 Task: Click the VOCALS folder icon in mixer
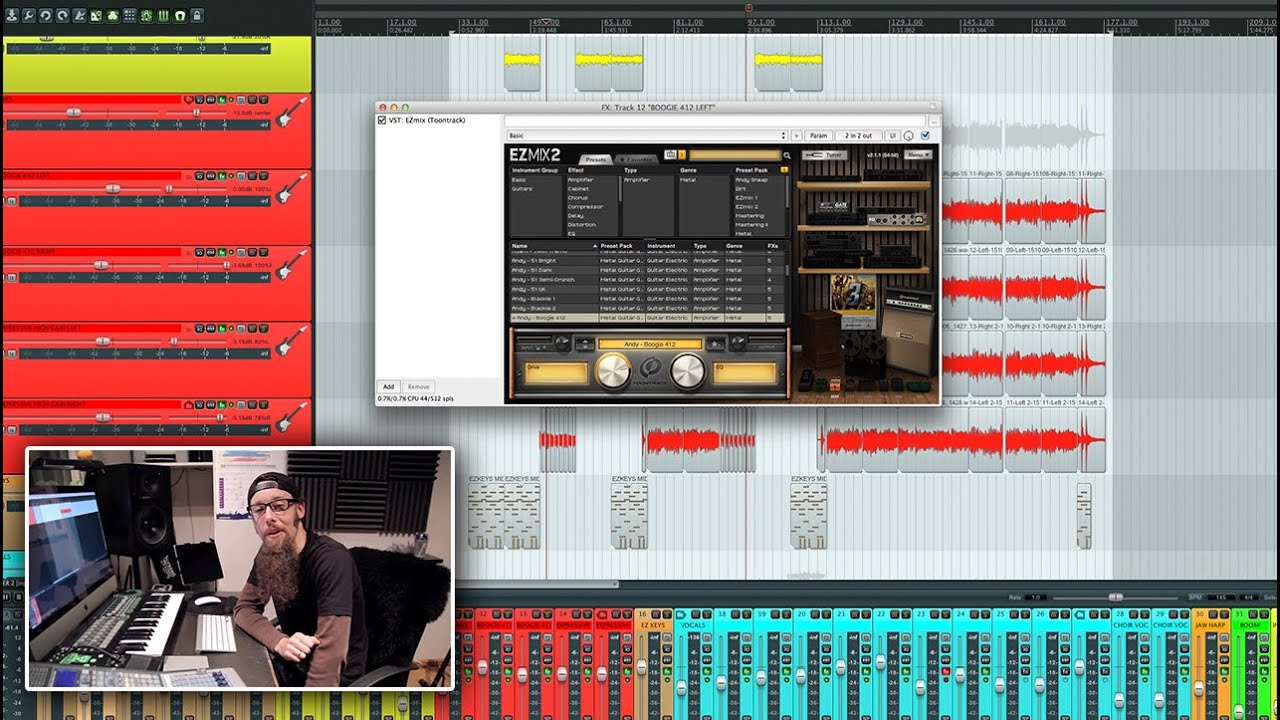[x=681, y=614]
